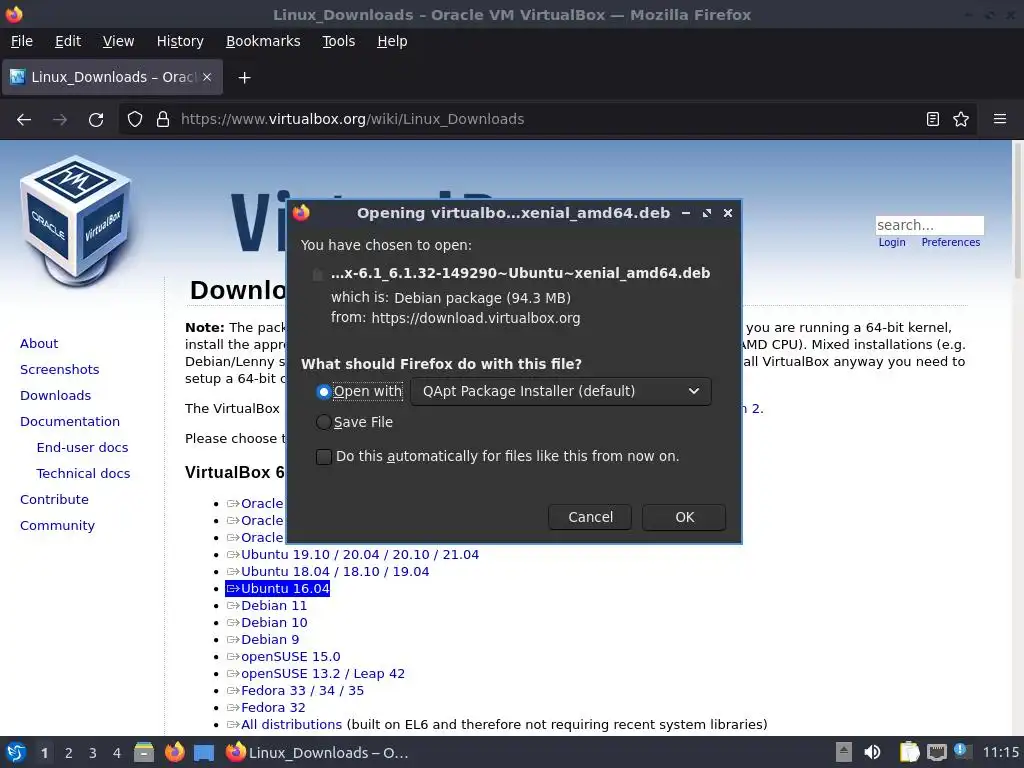Open the file manager taskbar icon
Image resolution: width=1024 pixels, height=768 pixels.
coord(144,753)
